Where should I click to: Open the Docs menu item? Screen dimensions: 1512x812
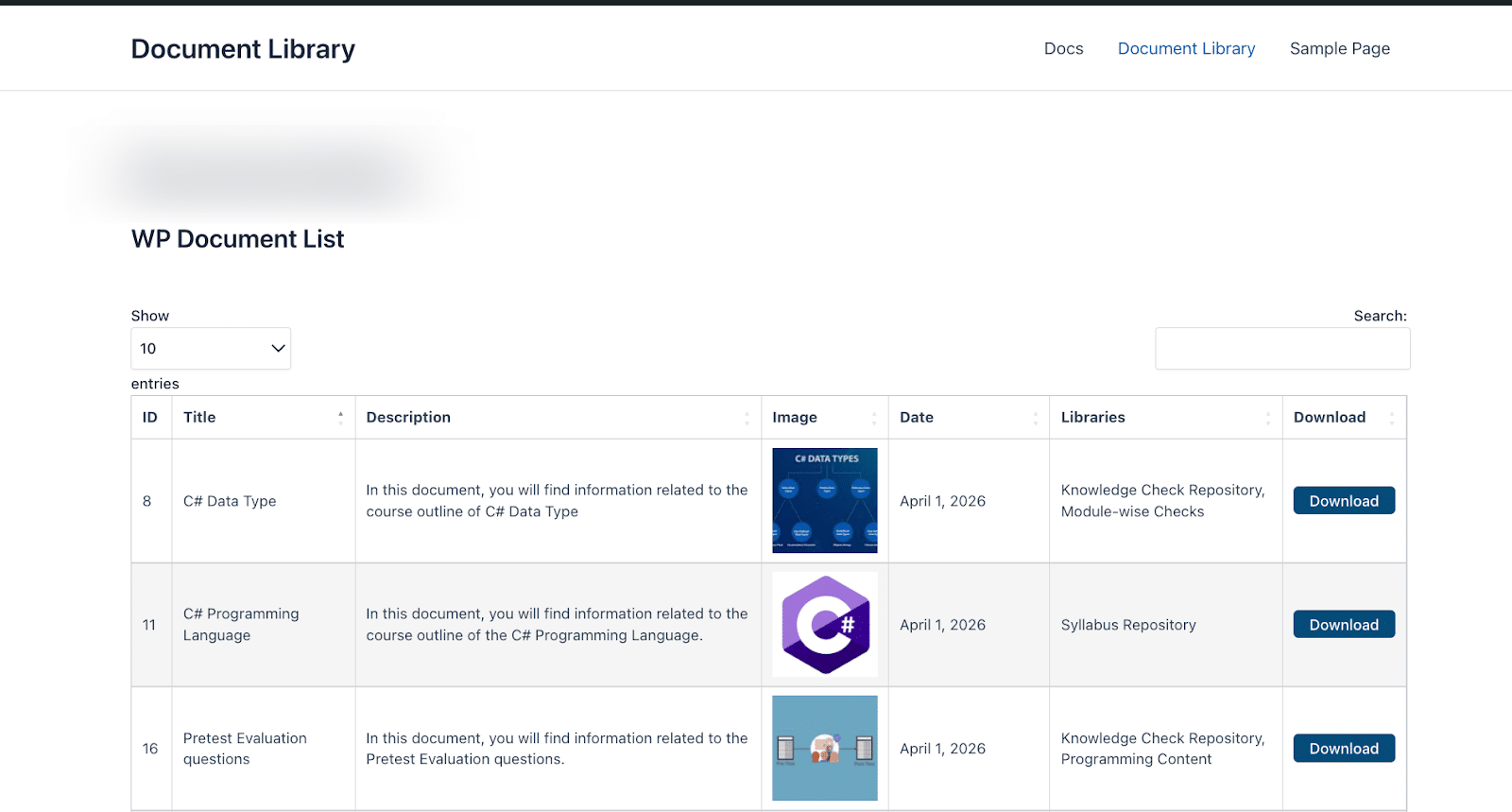click(1063, 48)
